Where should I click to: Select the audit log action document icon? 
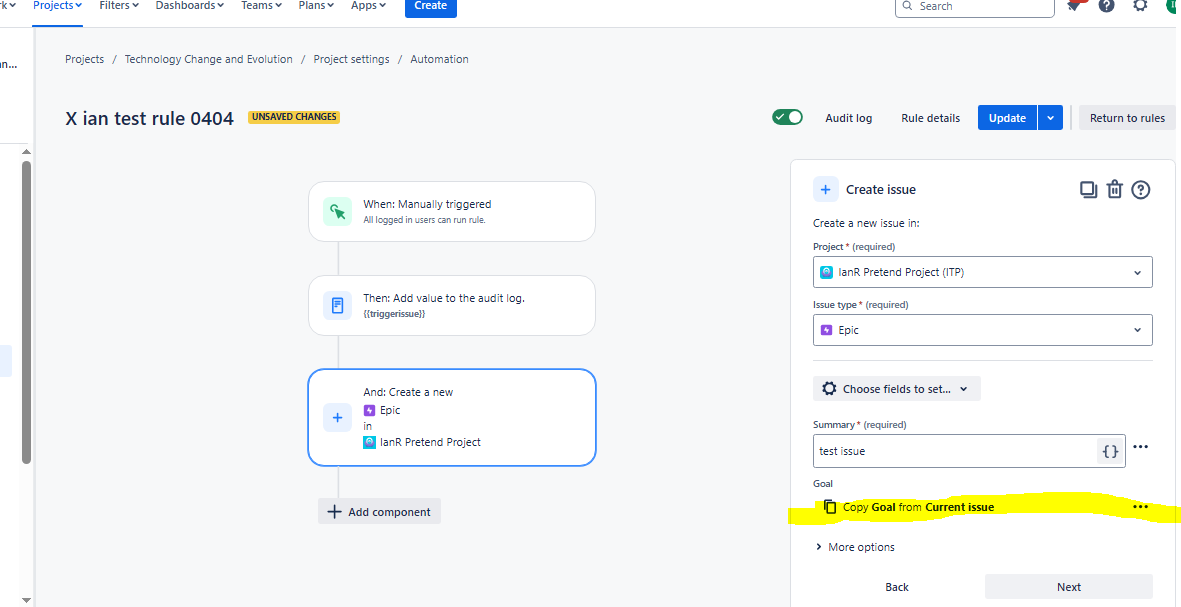point(337,305)
